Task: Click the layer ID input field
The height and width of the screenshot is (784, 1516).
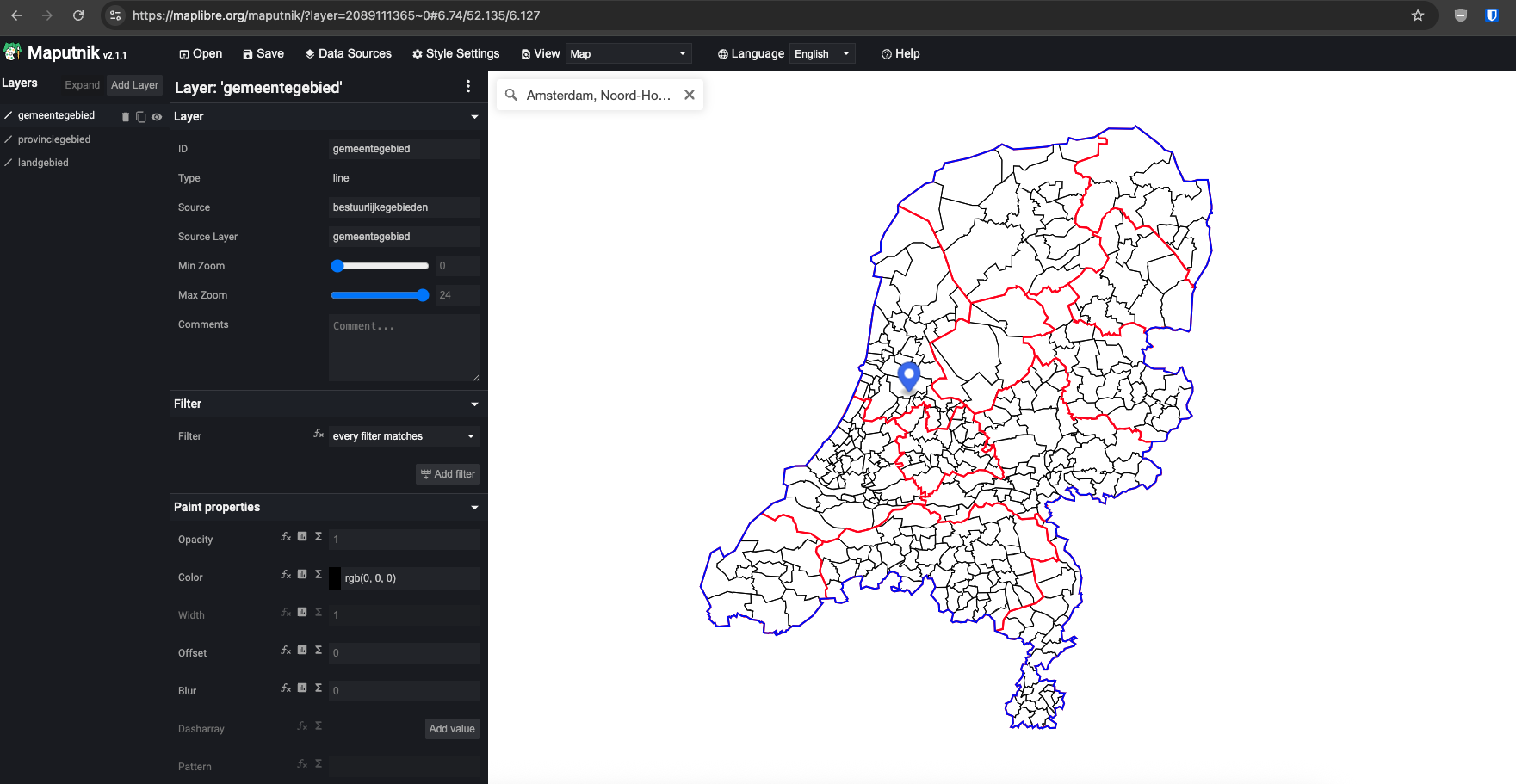Action: (x=404, y=149)
